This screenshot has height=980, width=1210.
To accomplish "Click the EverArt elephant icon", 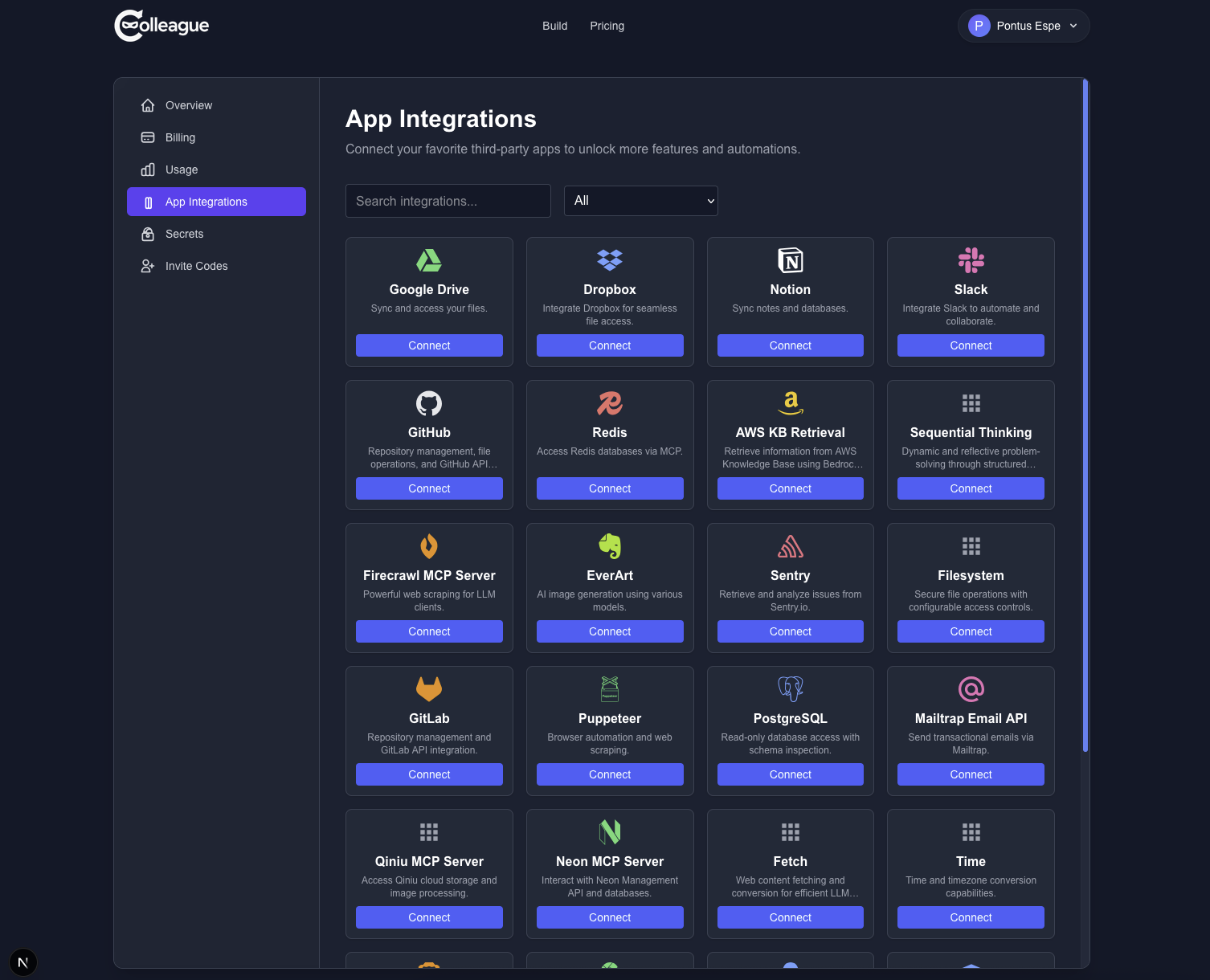I will [x=610, y=546].
